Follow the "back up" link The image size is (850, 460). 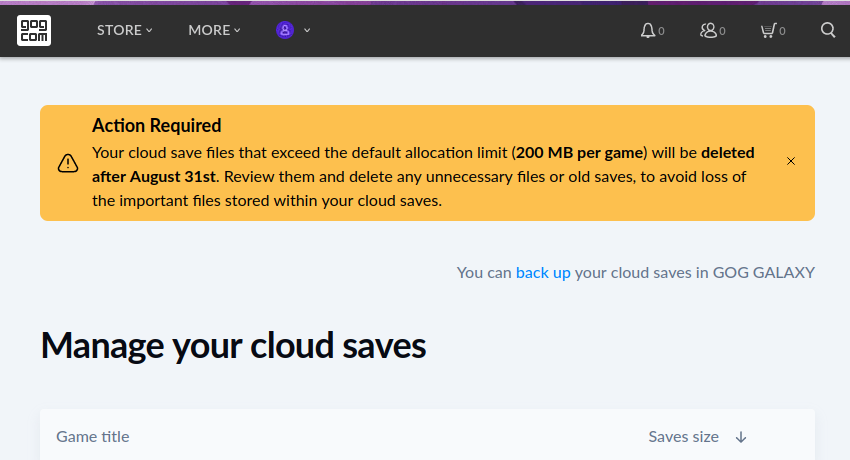543,272
